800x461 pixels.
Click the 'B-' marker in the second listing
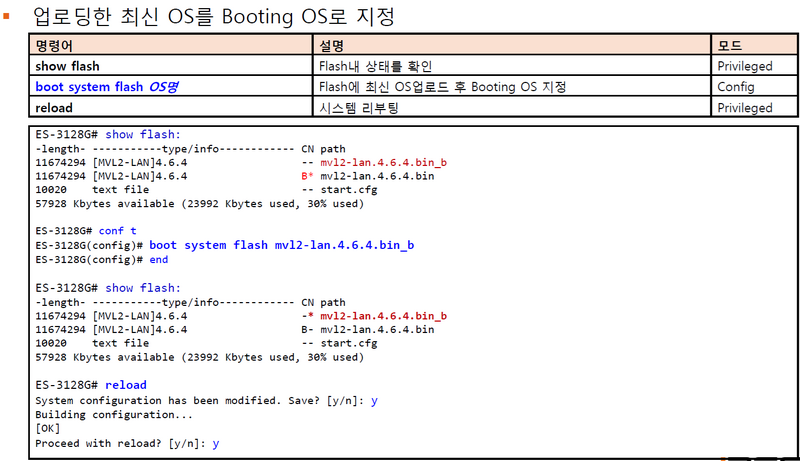coord(307,330)
